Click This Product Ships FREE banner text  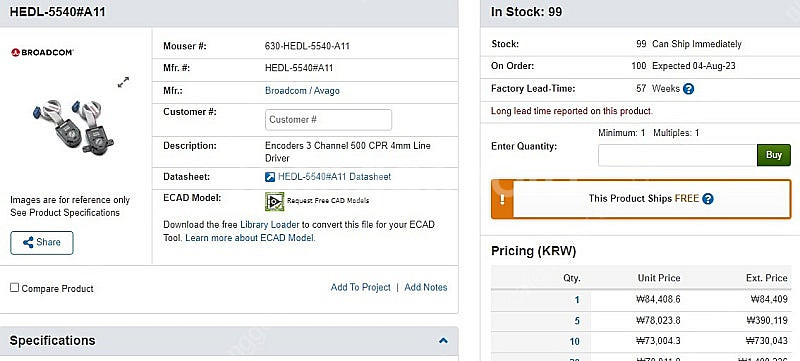[644, 199]
